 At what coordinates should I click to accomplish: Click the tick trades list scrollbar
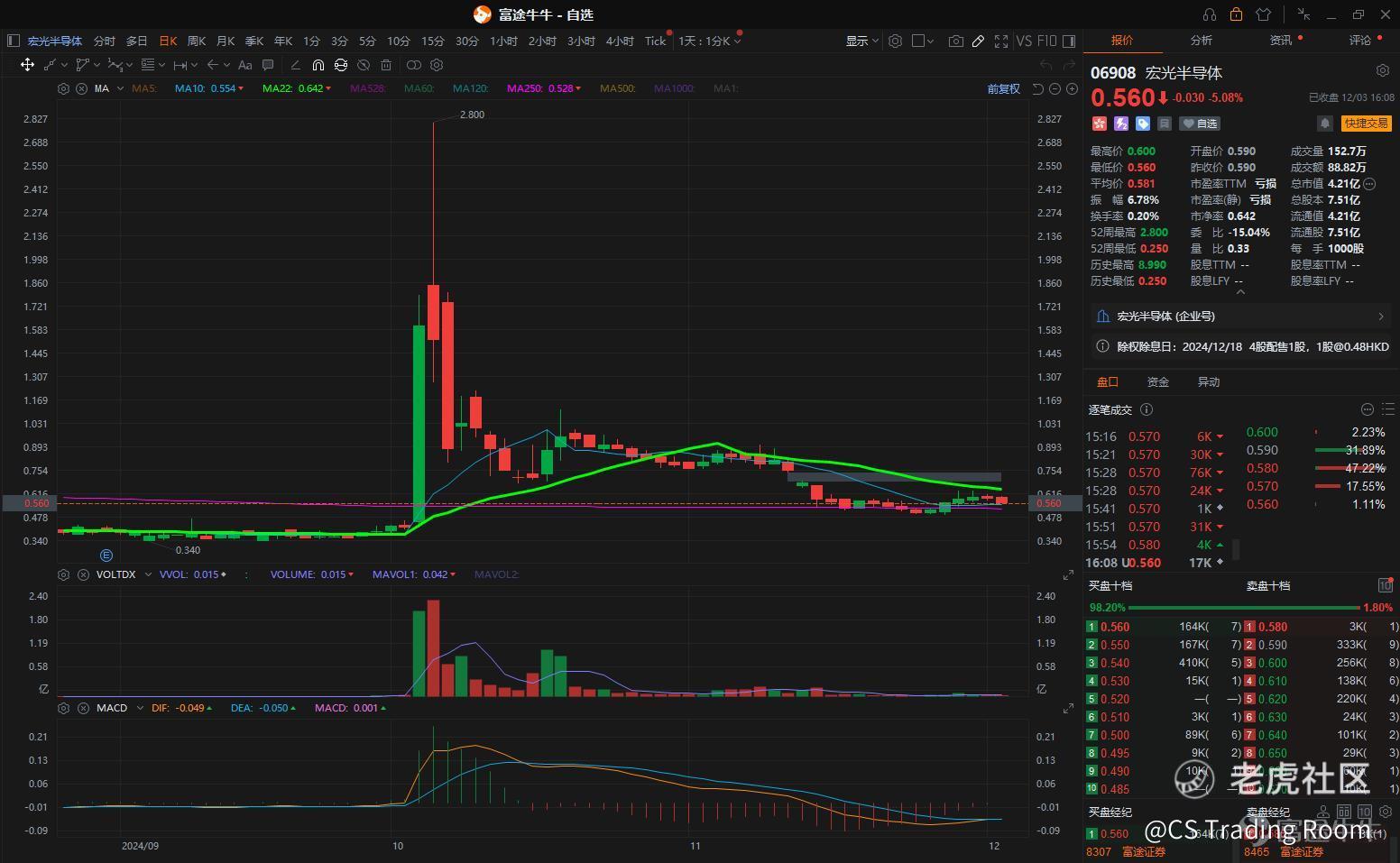tap(1236, 549)
